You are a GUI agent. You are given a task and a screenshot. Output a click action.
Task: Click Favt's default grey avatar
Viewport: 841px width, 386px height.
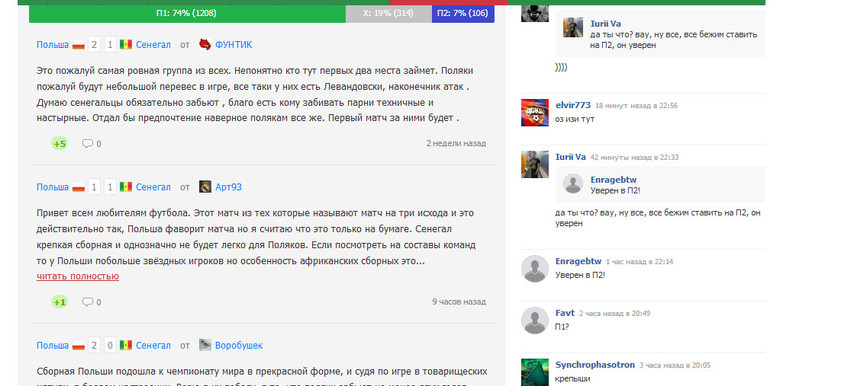coord(535,320)
